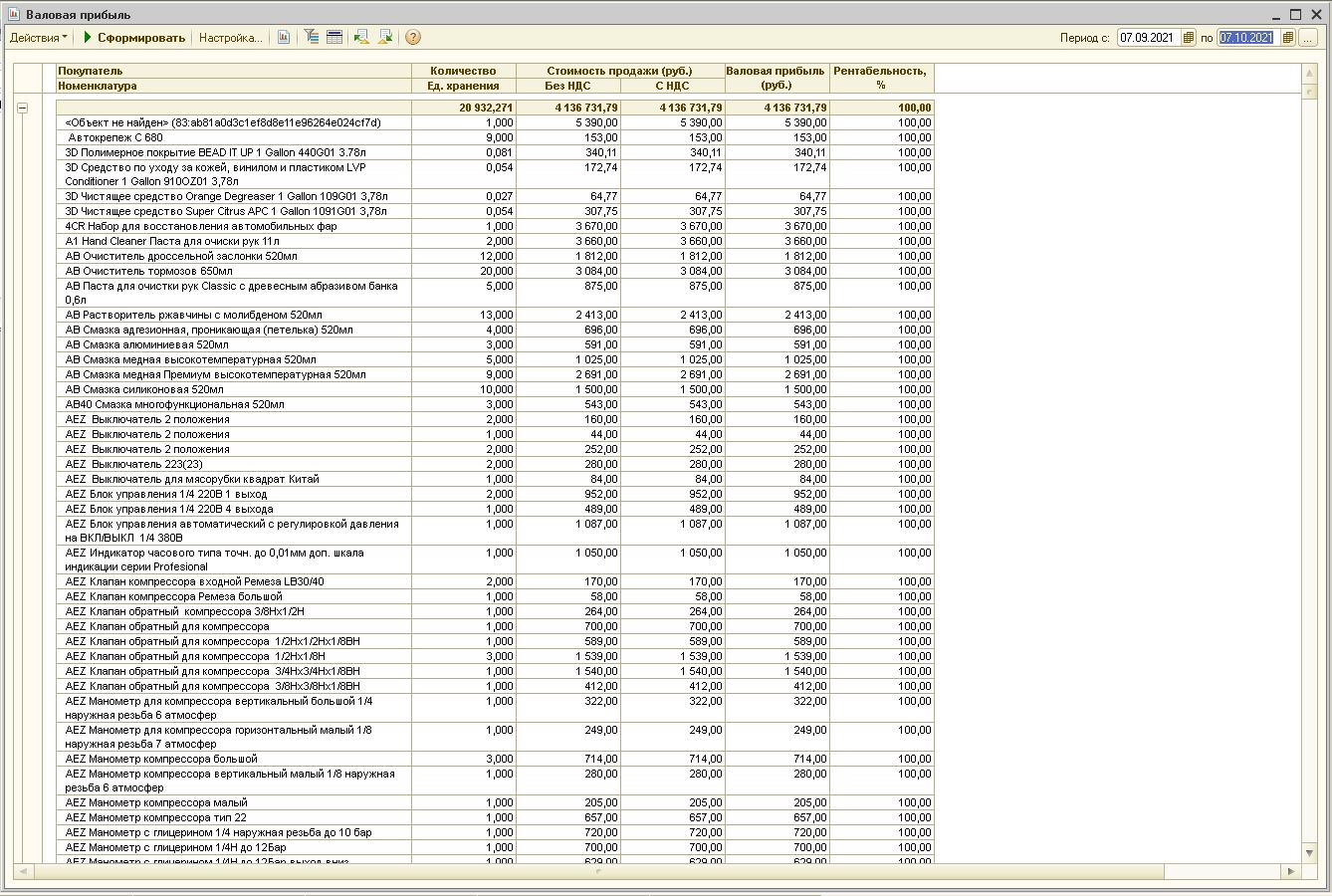Screen dimensions: 1332x896
Task: Click the end date field 07.10.2021
Action: (x=1246, y=38)
